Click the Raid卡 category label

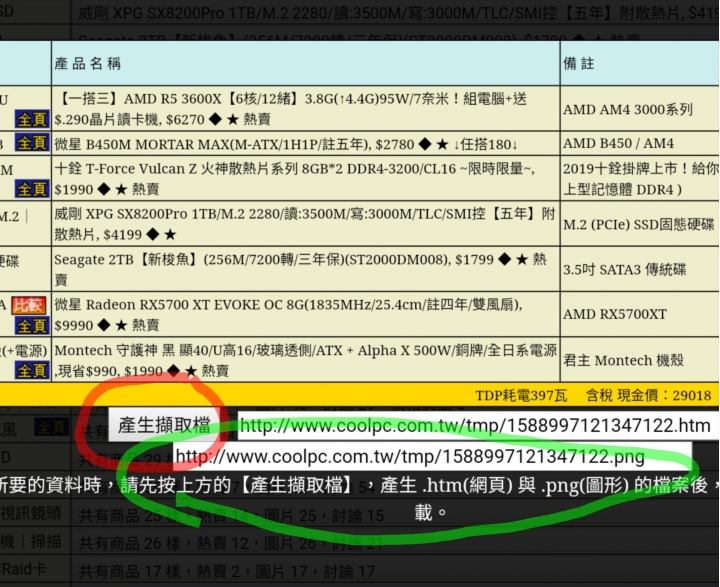pos(23,570)
